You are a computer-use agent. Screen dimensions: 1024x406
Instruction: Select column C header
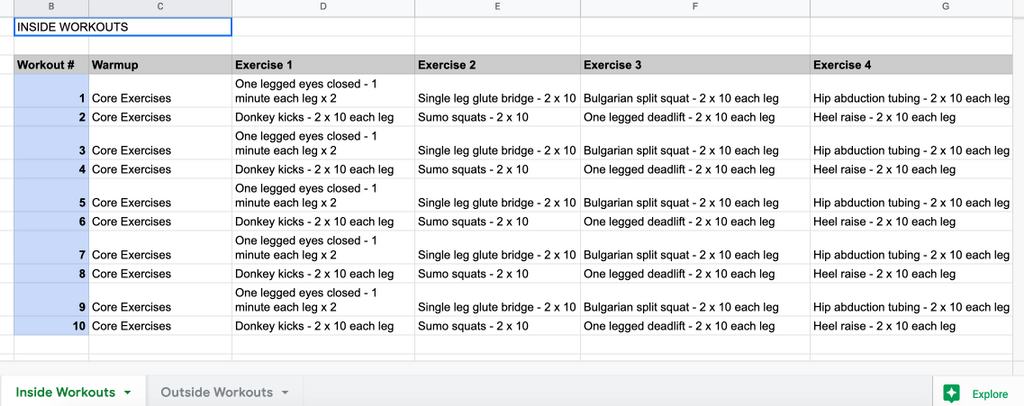coord(160,7)
